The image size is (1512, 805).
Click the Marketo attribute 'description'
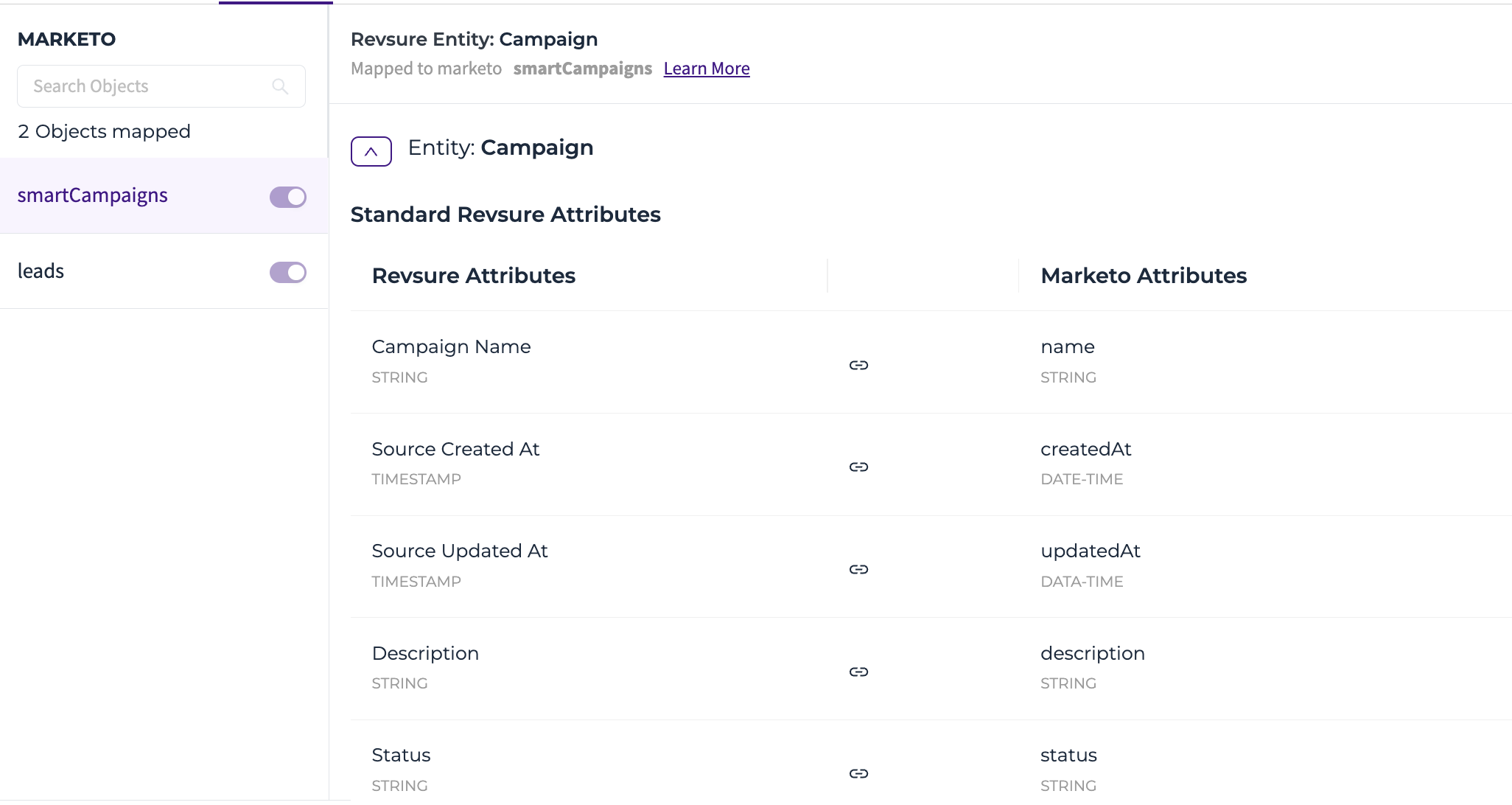[x=1093, y=653]
